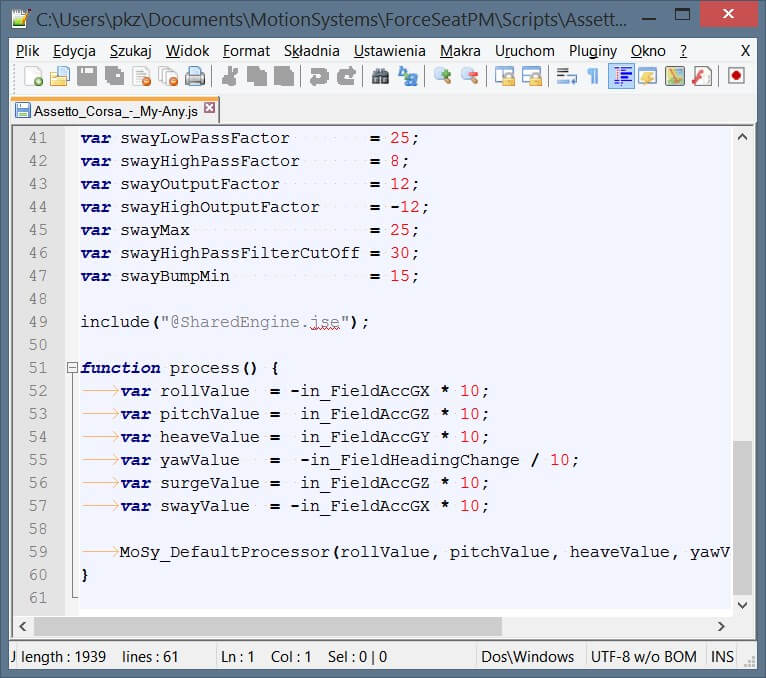Start macro recording with red dot icon
This screenshot has width=766, height=678.
[736, 77]
